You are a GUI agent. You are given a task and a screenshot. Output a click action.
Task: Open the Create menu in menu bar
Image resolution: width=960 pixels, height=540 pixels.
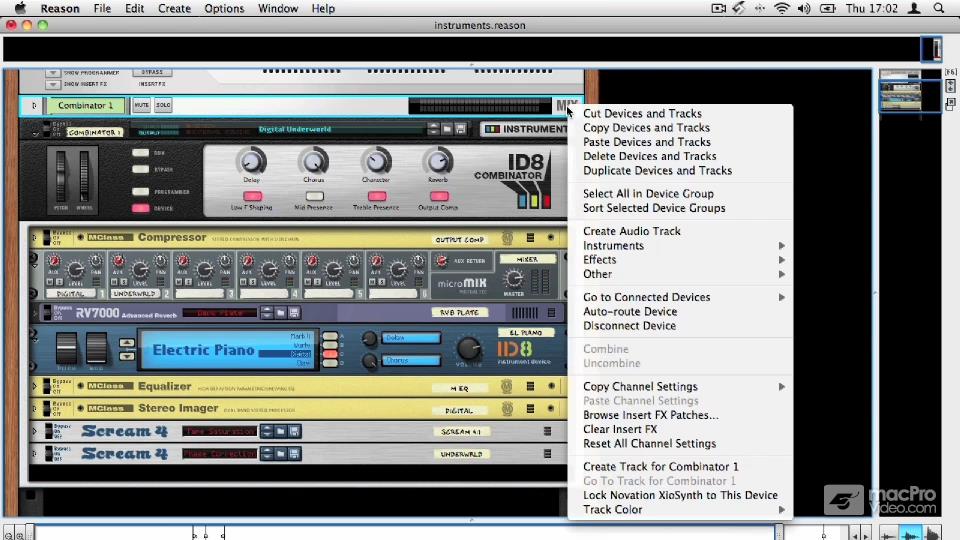point(174,9)
